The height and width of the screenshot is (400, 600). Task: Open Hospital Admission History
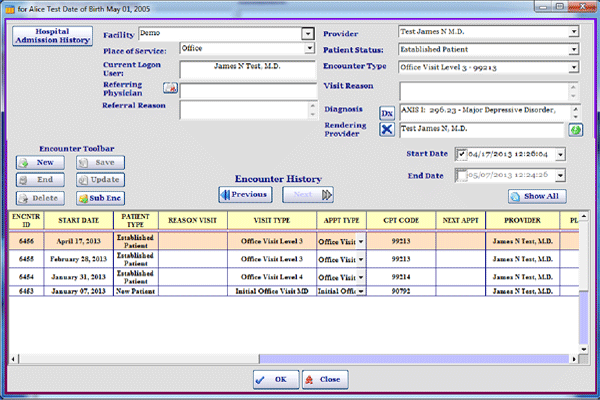click(x=52, y=36)
